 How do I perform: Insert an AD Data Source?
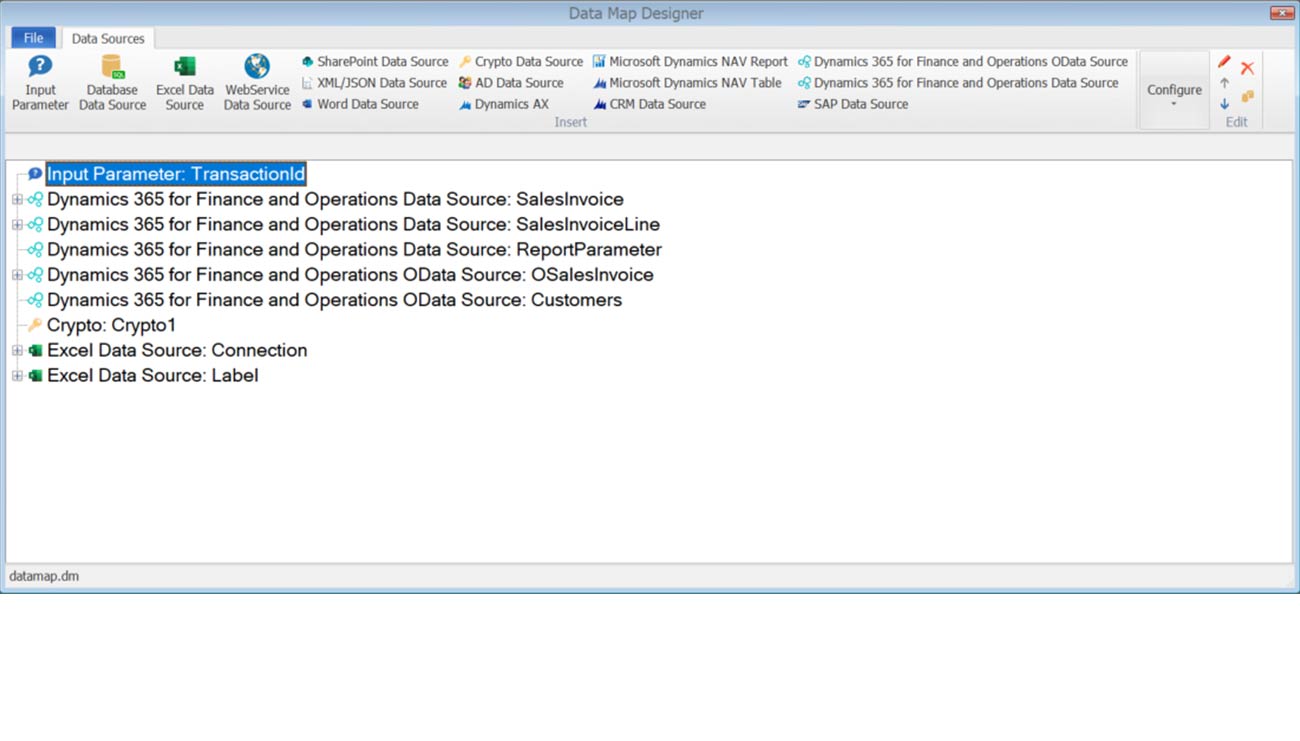coord(511,83)
